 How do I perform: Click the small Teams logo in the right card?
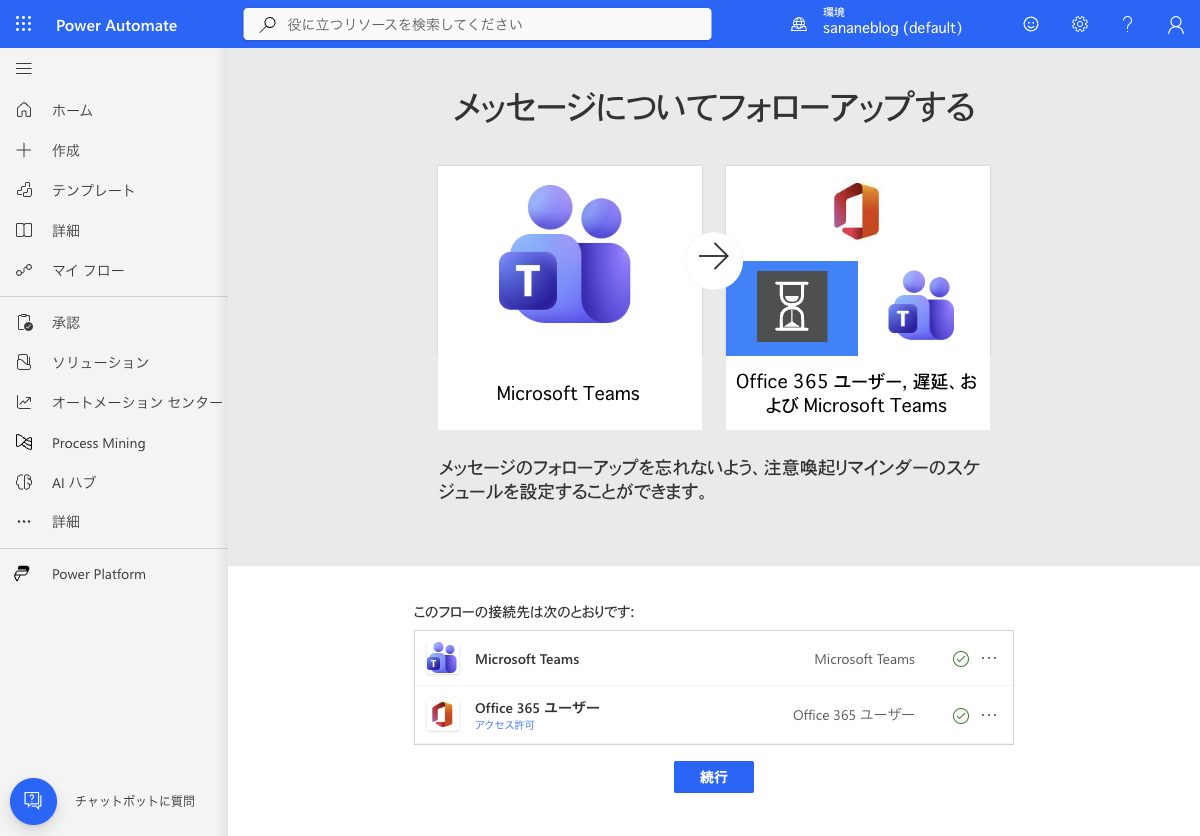(x=921, y=306)
